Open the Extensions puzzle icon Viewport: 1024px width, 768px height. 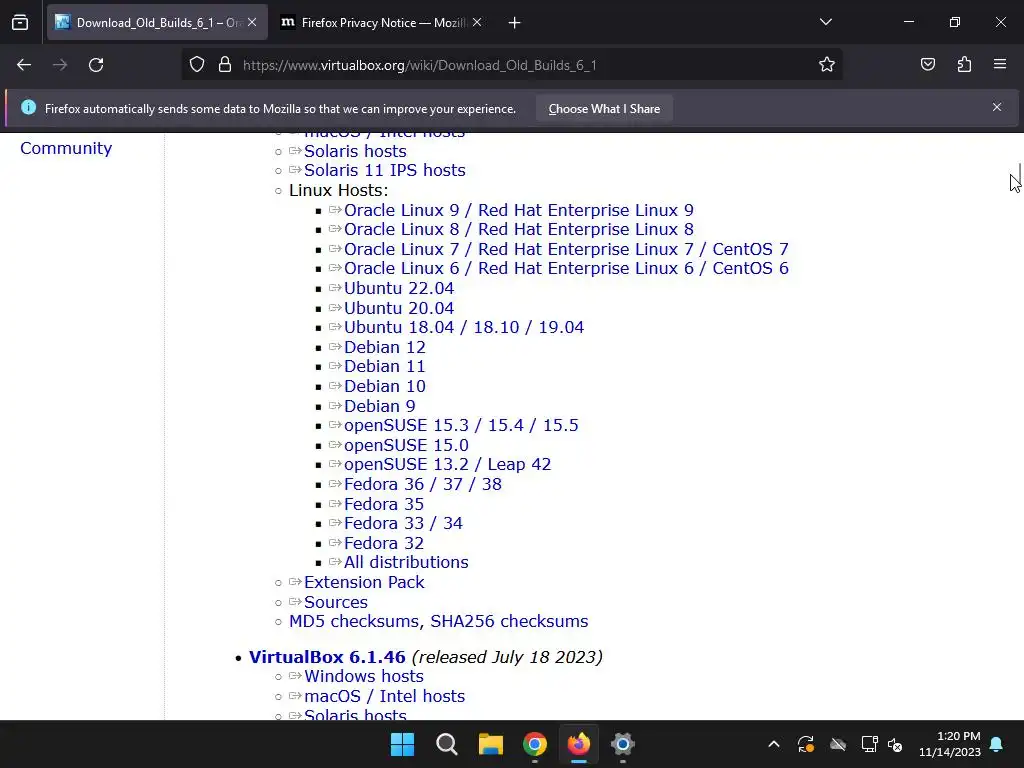(x=964, y=64)
